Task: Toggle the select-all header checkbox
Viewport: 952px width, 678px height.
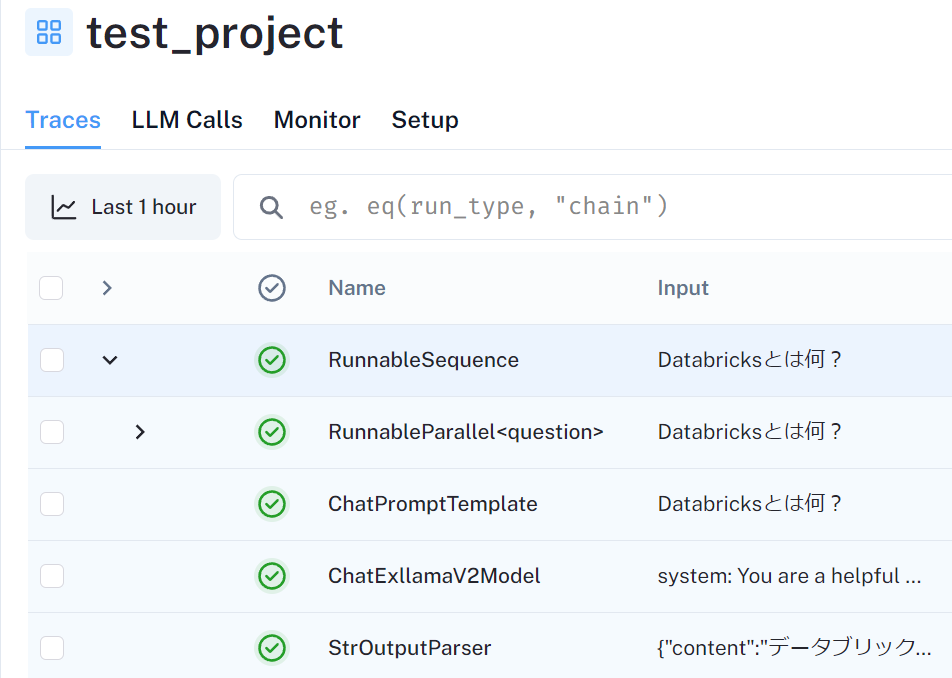Action: pos(51,288)
